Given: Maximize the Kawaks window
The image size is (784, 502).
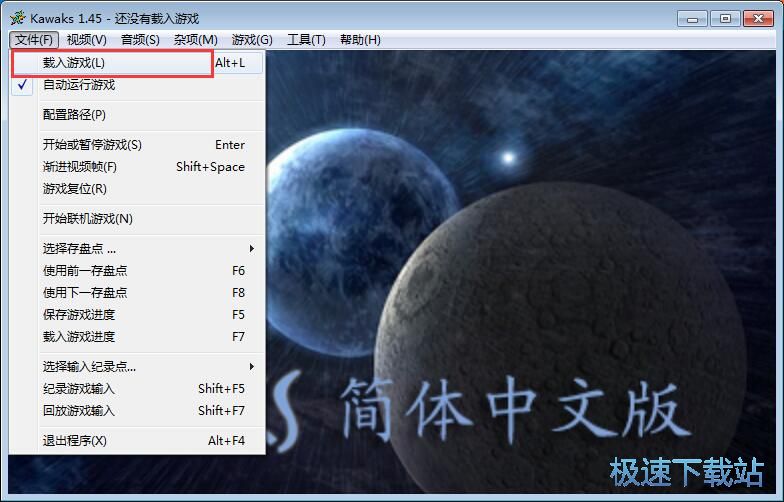Looking at the screenshot, I should tap(725, 18).
